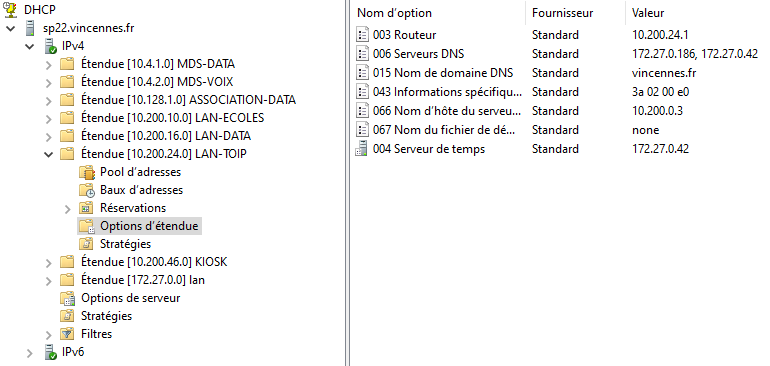Select the IPv6 node icon
The image size is (770, 366).
[x=51, y=352]
